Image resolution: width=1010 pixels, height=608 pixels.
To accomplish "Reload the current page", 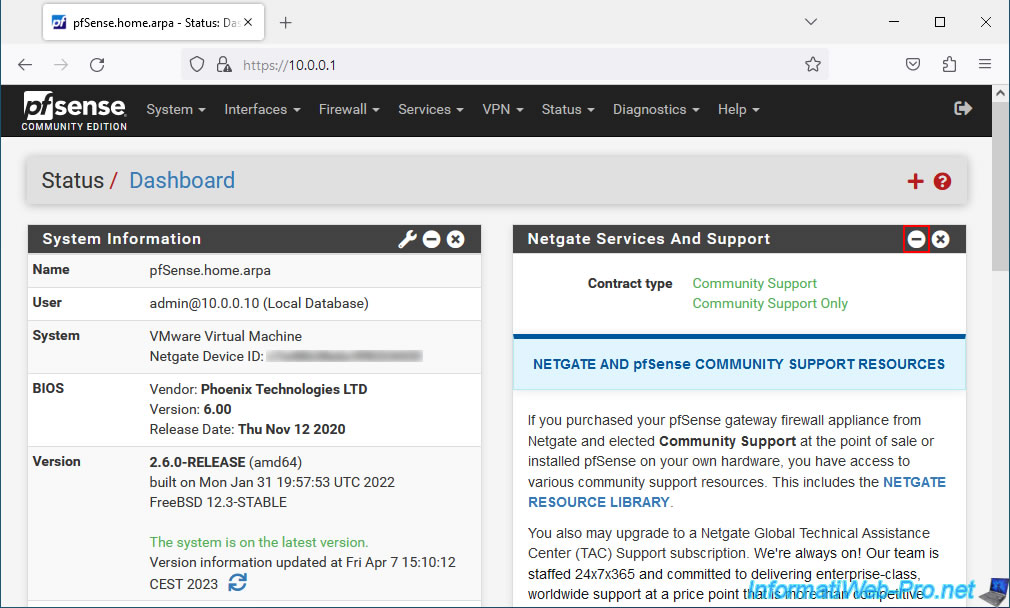I will 97,64.
